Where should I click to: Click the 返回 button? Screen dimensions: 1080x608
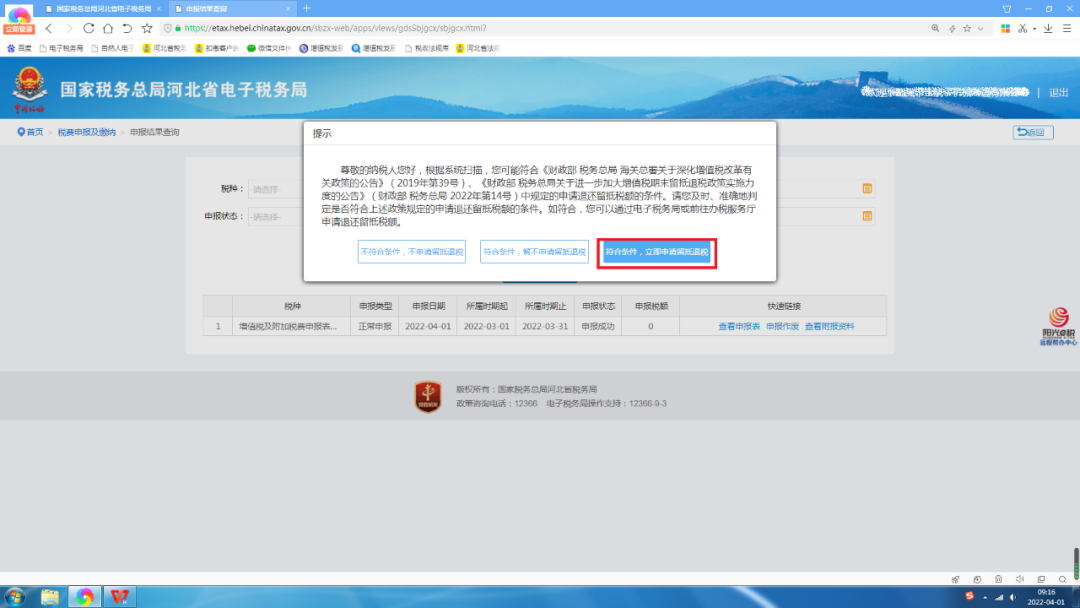1033,132
